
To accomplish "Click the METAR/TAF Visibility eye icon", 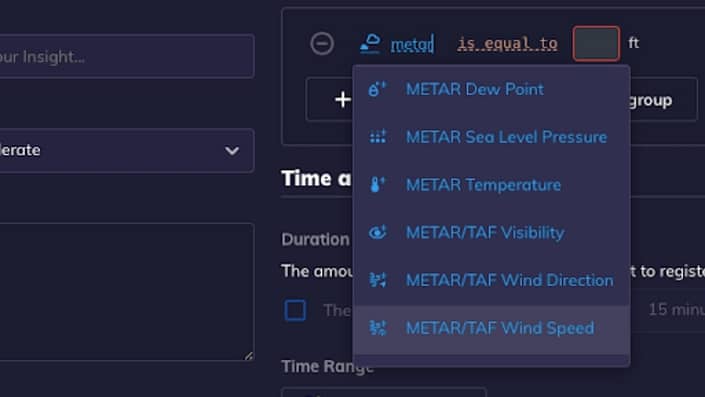I will tap(377, 232).
